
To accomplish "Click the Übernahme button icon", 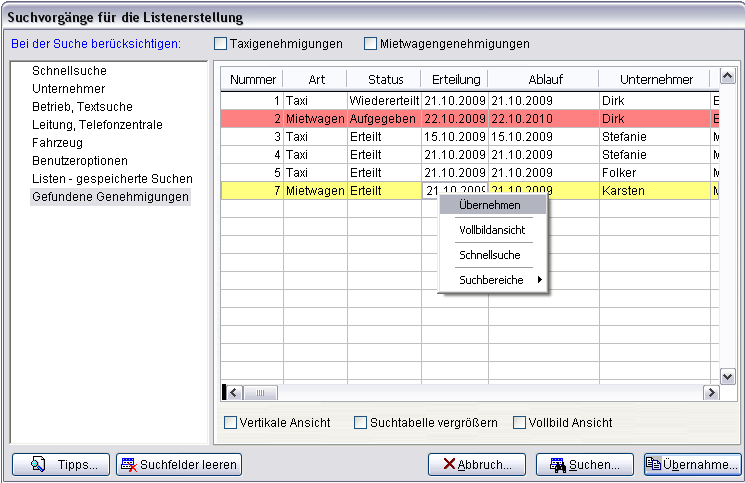I will (653, 464).
